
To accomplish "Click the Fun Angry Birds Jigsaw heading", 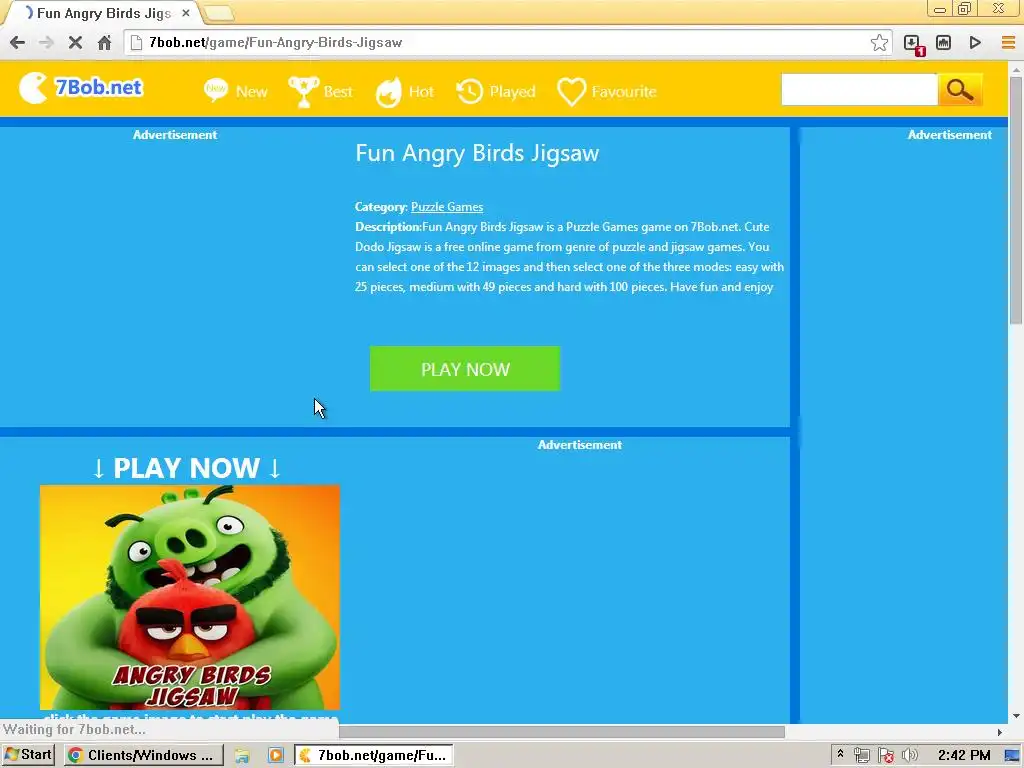I will pyautogui.click(x=477, y=153).
